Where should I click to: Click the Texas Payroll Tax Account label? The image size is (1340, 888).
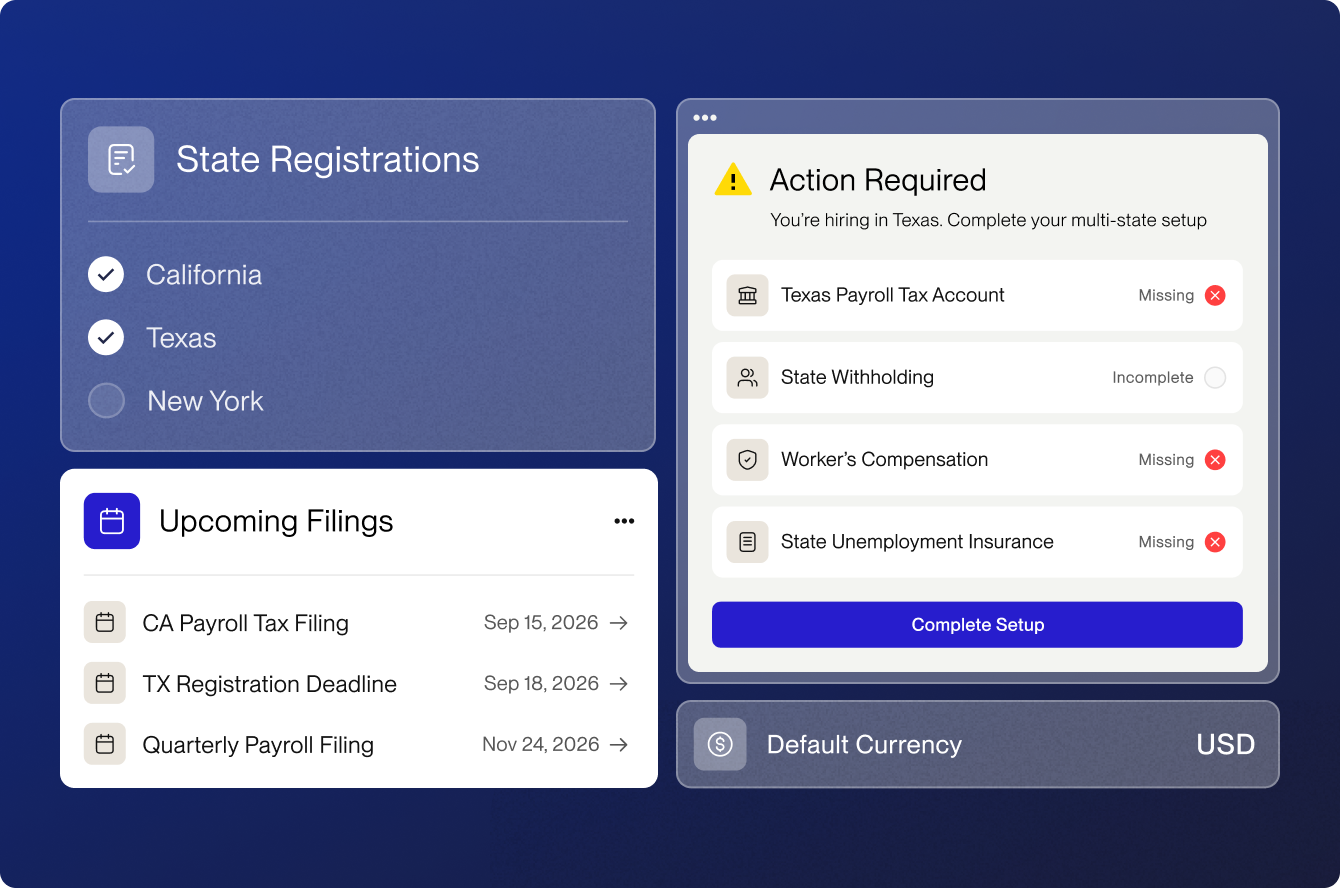[892, 295]
